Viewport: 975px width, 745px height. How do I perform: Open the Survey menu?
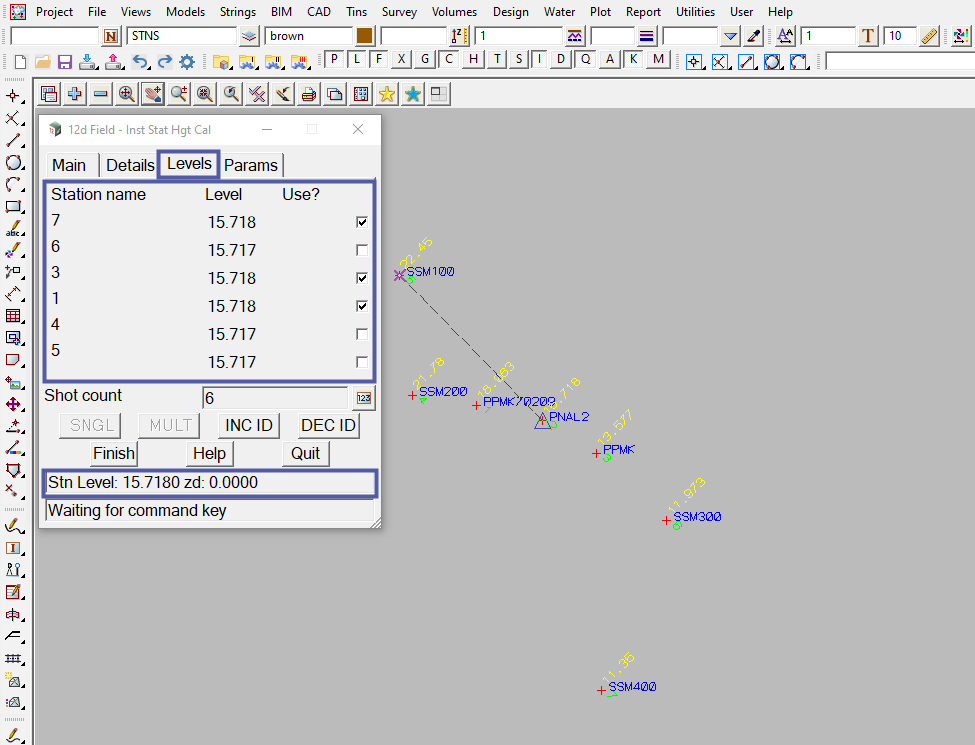pos(399,12)
